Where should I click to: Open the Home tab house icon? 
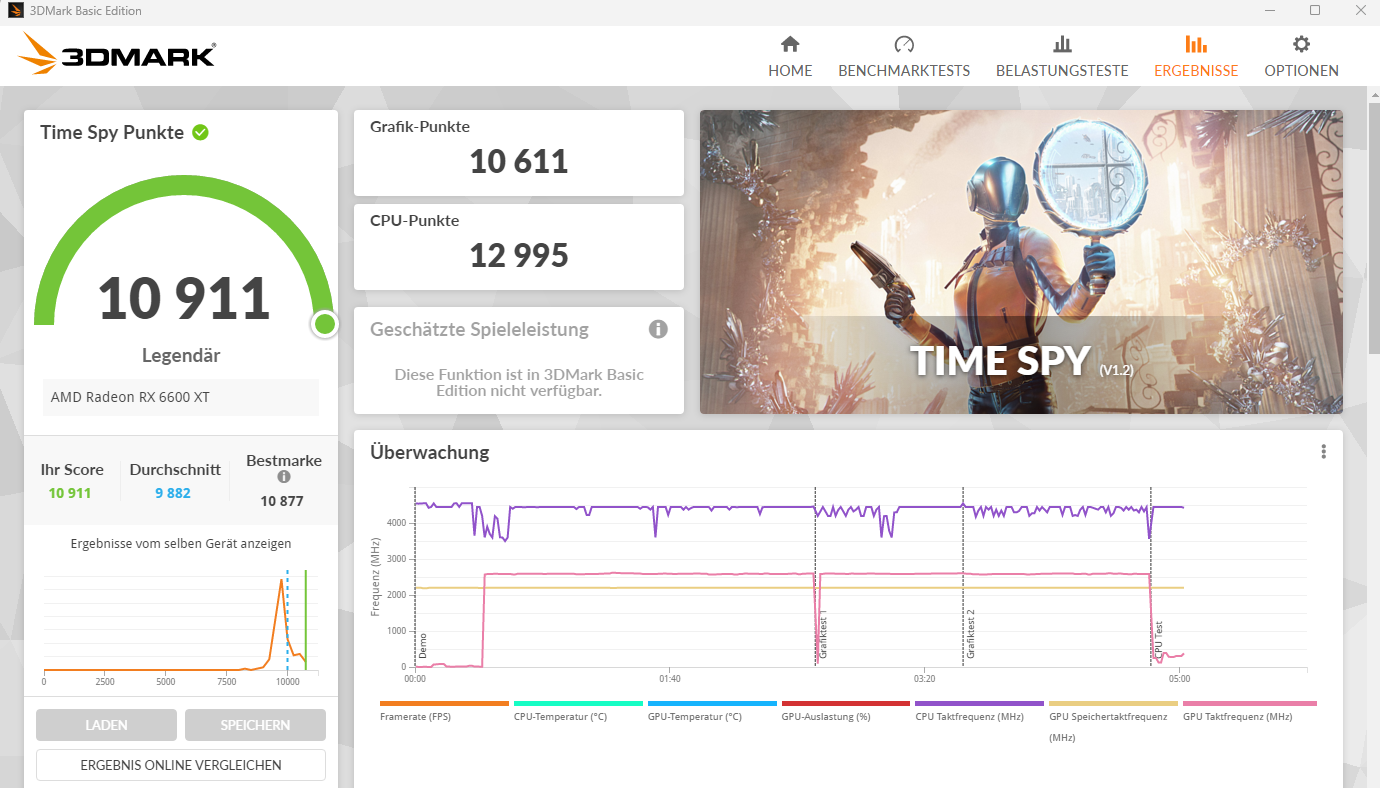click(790, 44)
